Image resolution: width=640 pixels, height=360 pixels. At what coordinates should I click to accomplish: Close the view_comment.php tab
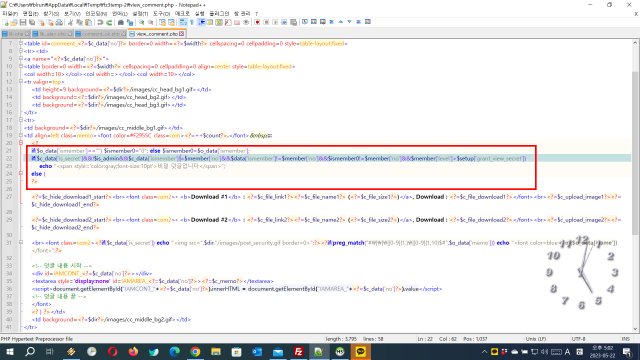click(182, 34)
